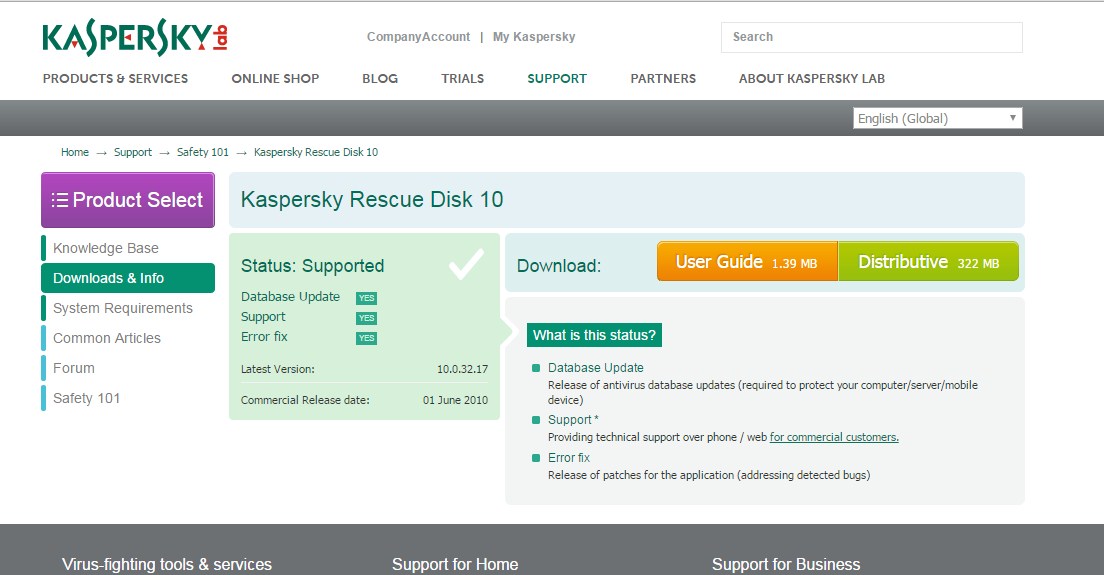Open the English (Global) language dropdown
The width and height of the screenshot is (1104, 575).
[x=937, y=118]
